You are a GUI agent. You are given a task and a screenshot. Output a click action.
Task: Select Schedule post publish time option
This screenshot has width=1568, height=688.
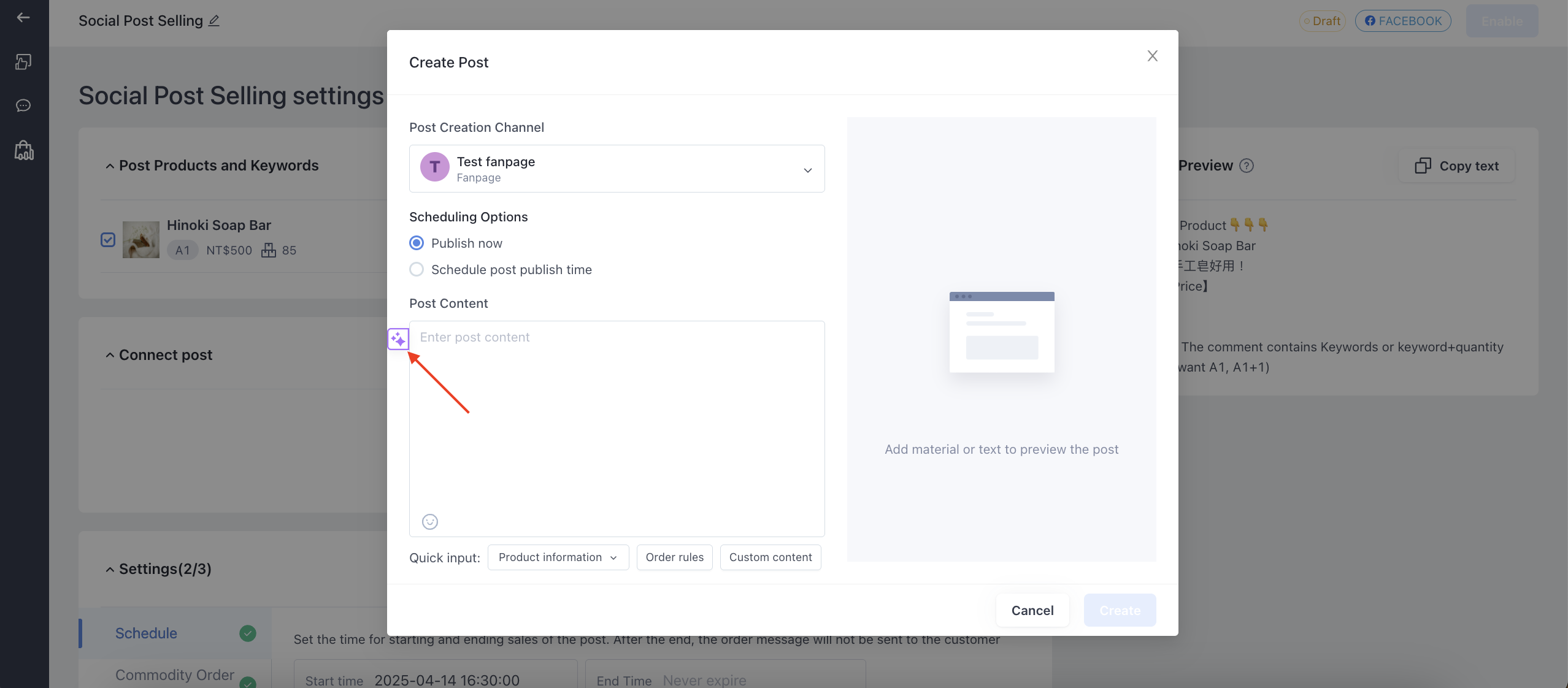[417, 269]
